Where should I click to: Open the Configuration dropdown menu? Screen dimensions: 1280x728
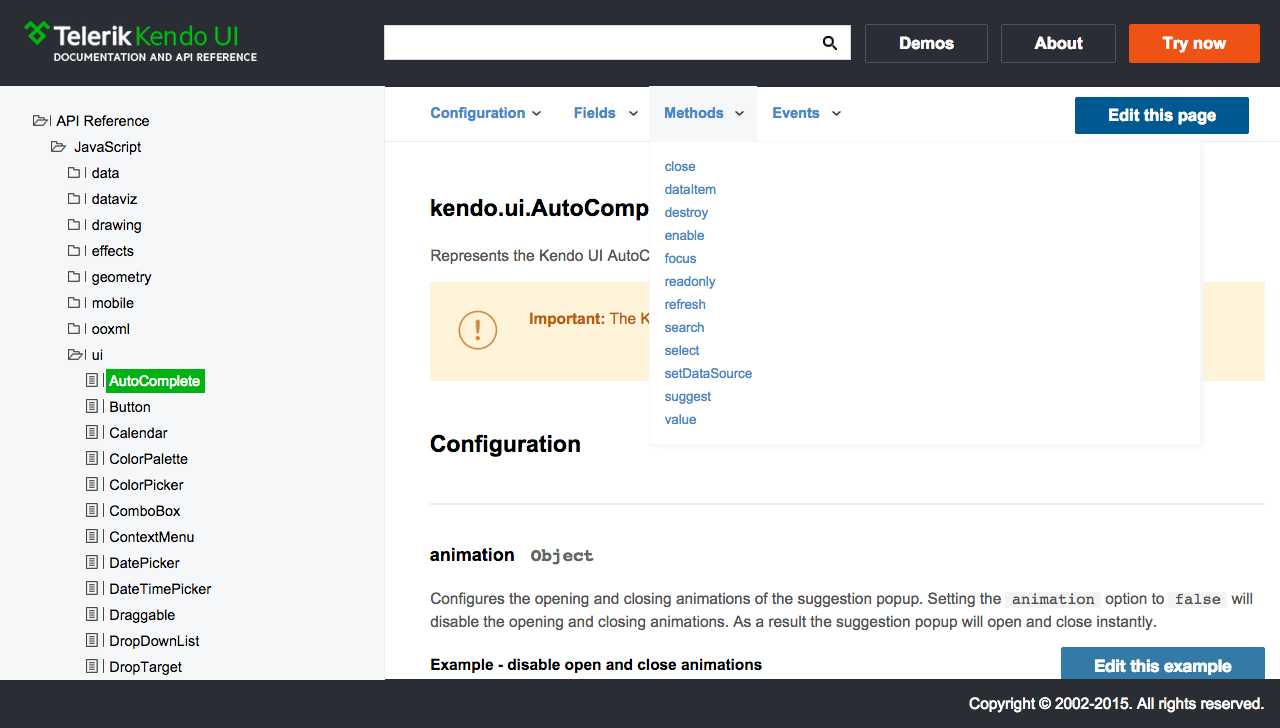[x=486, y=113]
